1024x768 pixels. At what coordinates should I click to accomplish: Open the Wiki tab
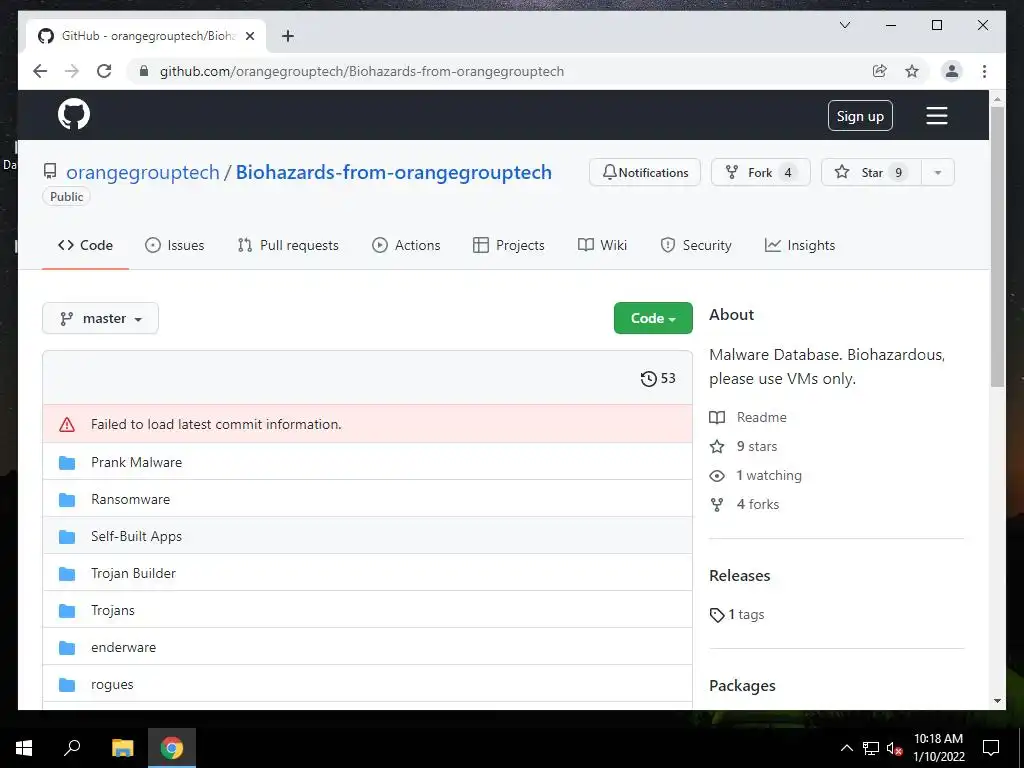click(x=602, y=246)
